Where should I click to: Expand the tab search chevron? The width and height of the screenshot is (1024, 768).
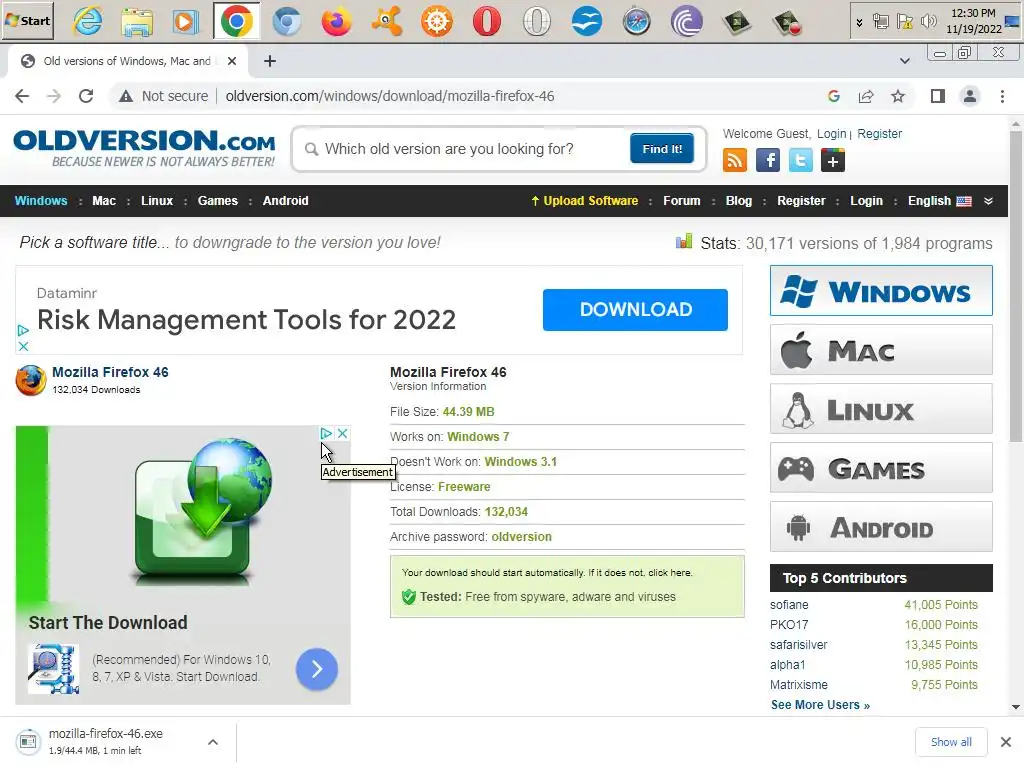[x=904, y=61]
